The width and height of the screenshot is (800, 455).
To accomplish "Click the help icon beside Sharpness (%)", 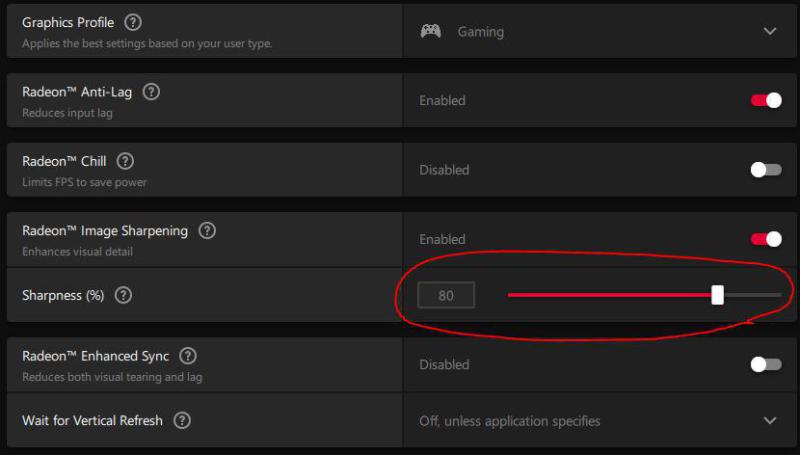I will click(123, 295).
